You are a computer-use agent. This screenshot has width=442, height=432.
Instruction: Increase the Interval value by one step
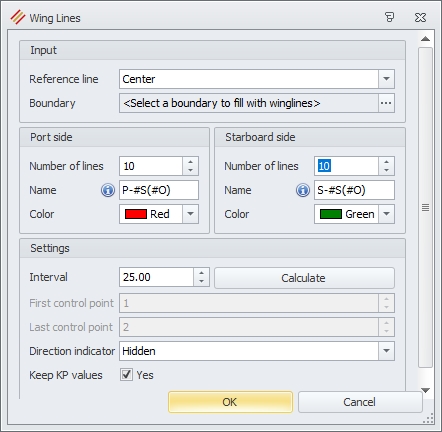tap(201, 273)
